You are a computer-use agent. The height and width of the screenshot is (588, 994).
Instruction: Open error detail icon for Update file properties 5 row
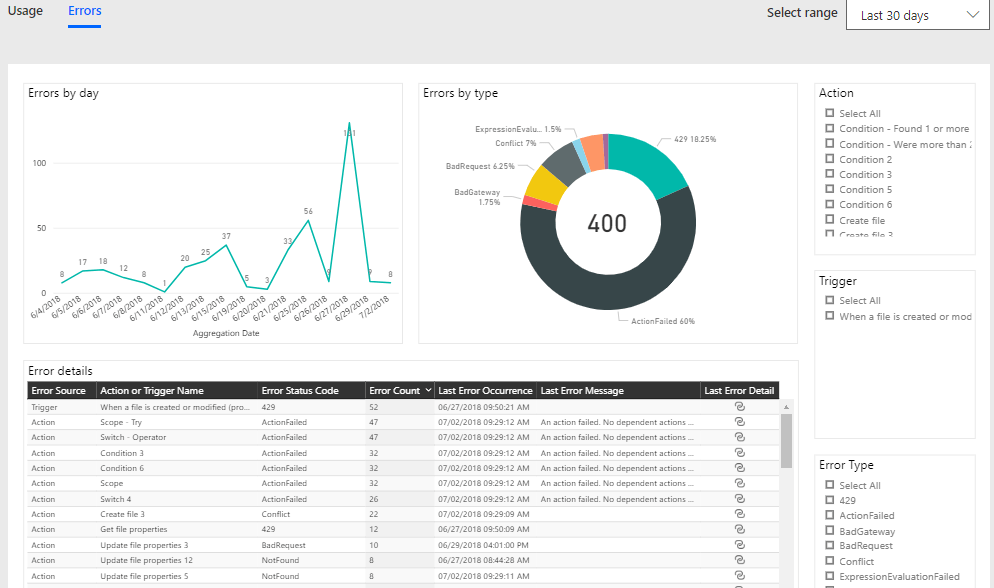[x=739, y=576]
